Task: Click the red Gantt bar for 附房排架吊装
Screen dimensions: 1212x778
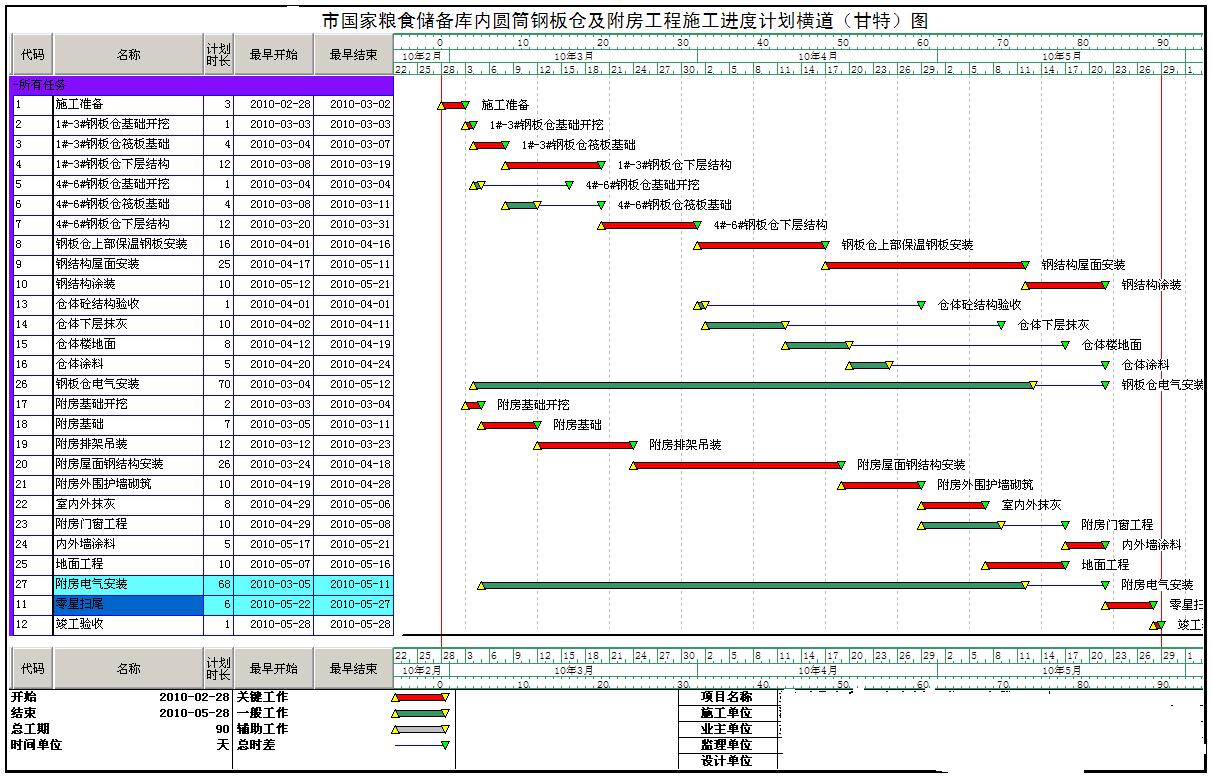Action: pos(585,445)
